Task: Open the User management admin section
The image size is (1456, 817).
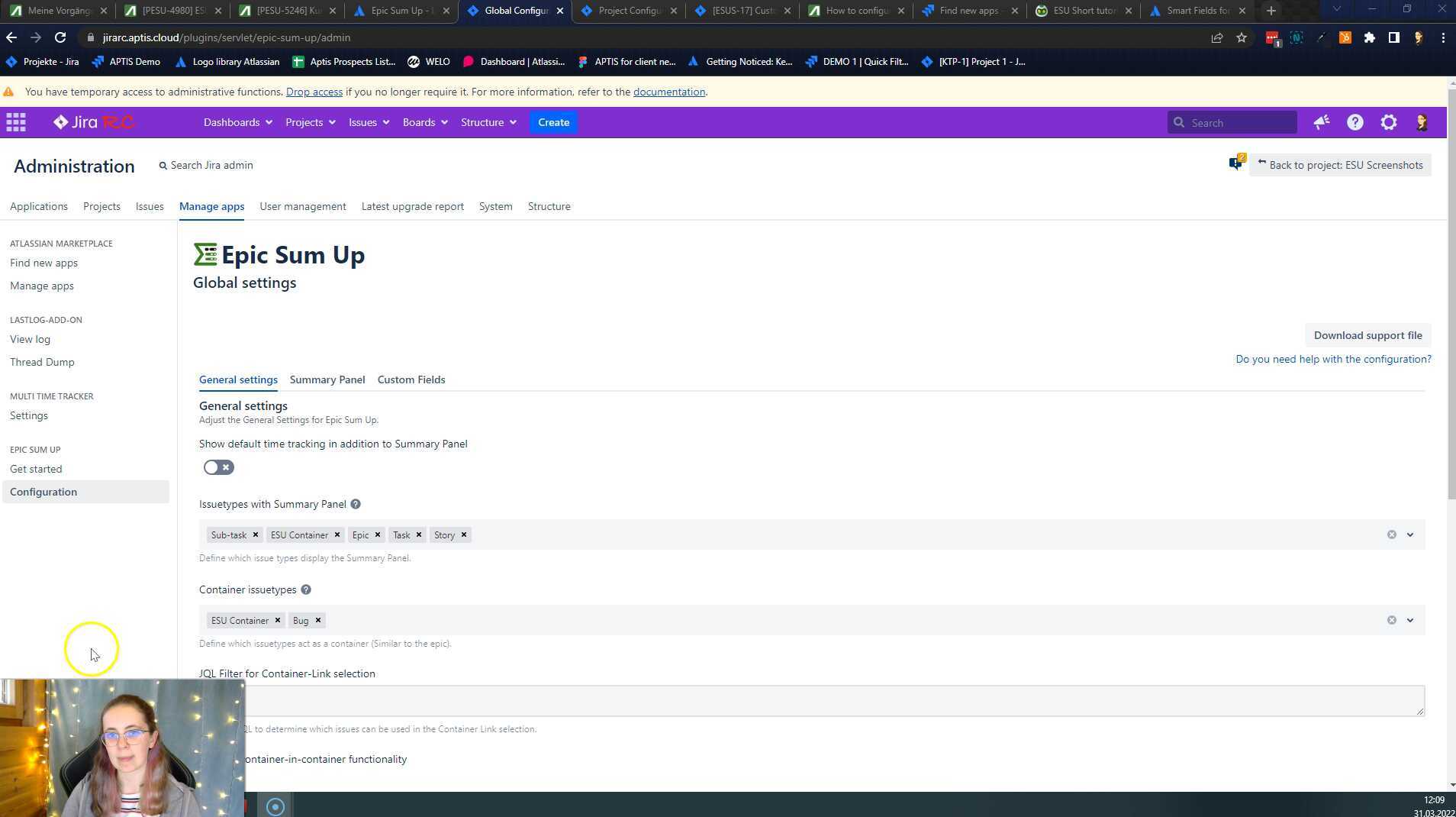Action: pos(302,206)
